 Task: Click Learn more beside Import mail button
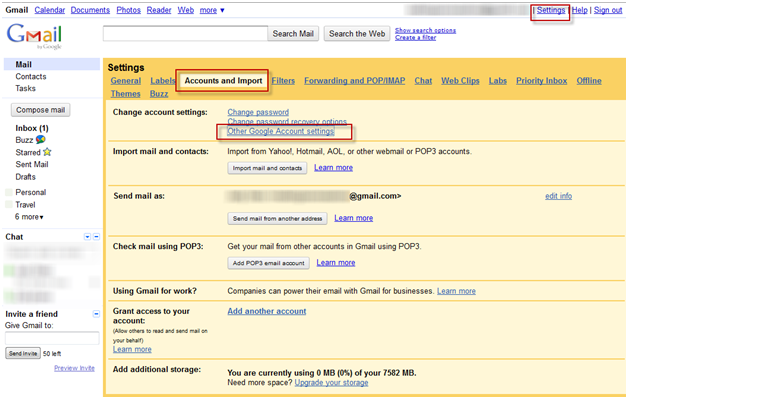tap(333, 168)
